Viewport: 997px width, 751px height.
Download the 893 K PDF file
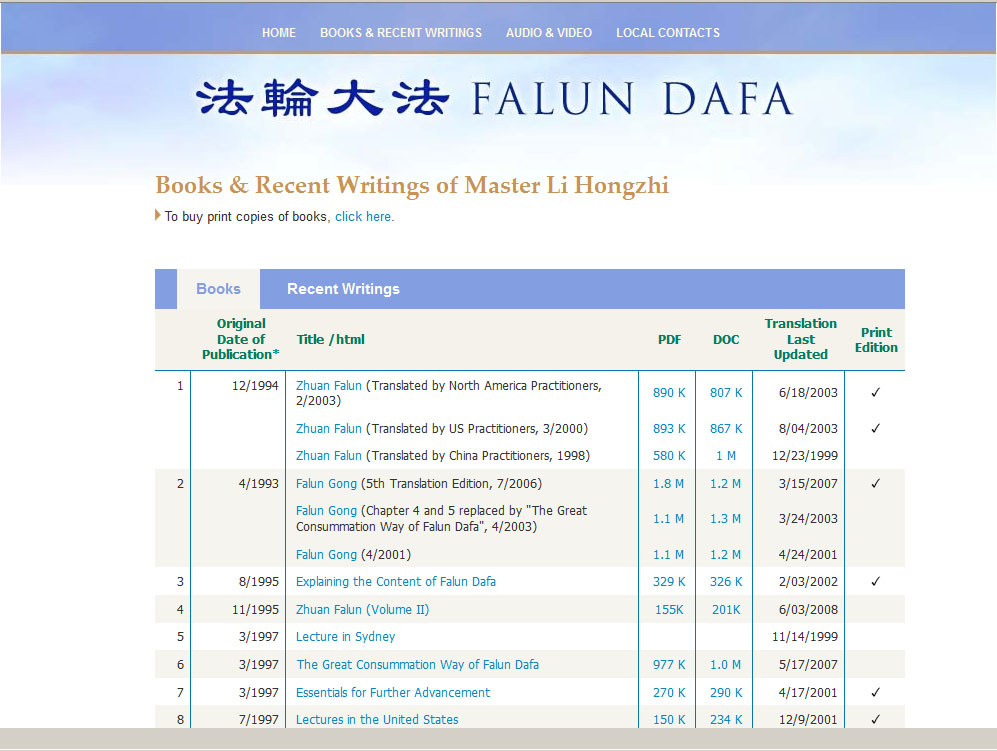click(669, 429)
